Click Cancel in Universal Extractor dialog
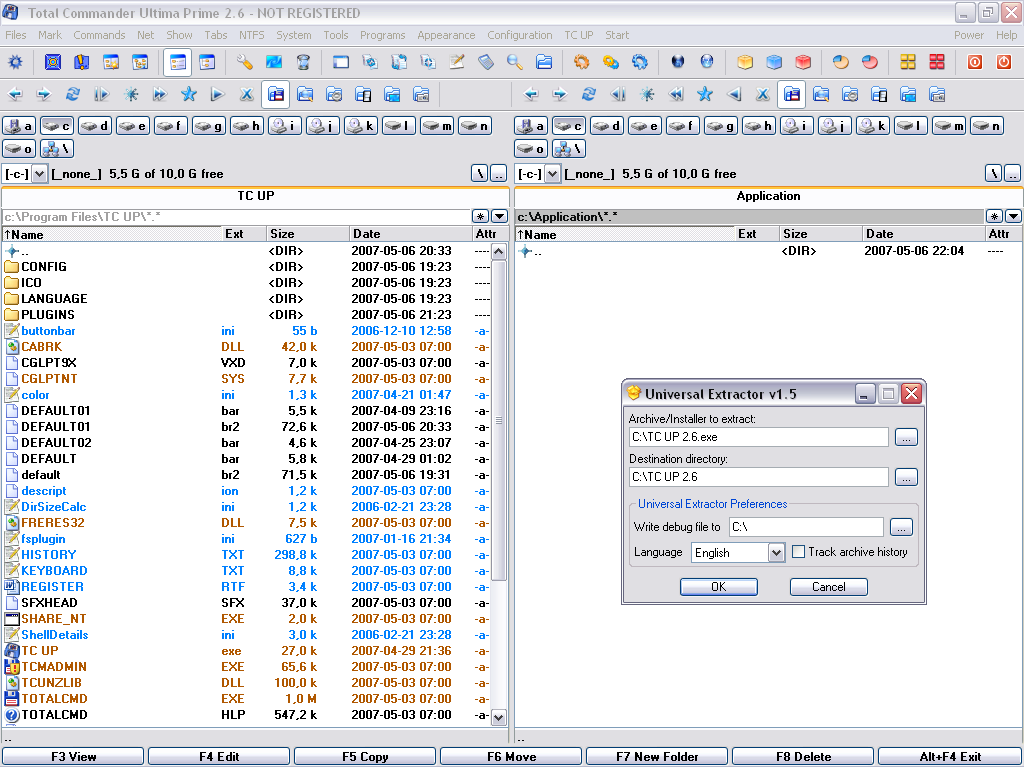1024x768 pixels. point(829,586)
